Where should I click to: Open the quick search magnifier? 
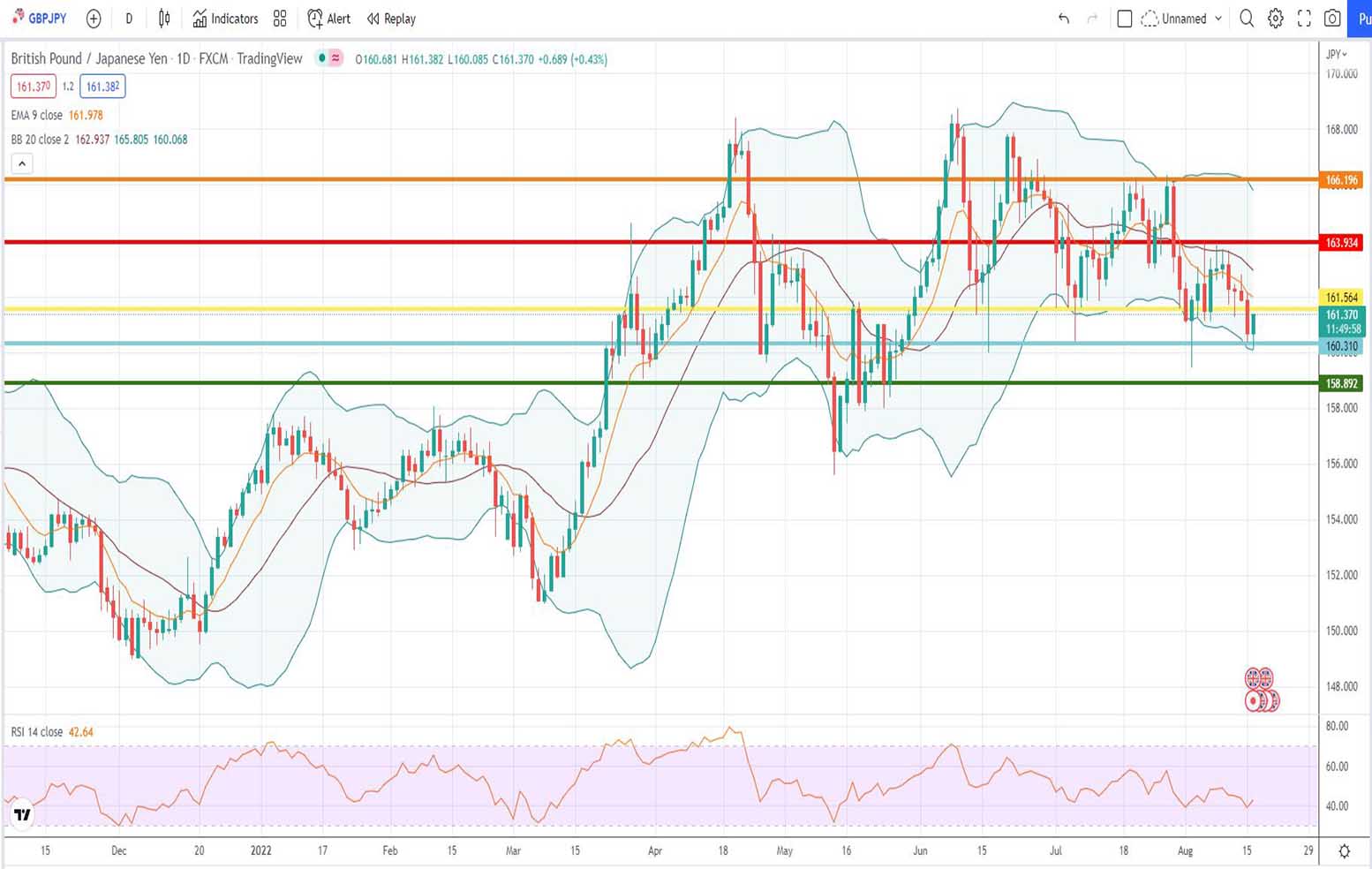coord(1246,19)
